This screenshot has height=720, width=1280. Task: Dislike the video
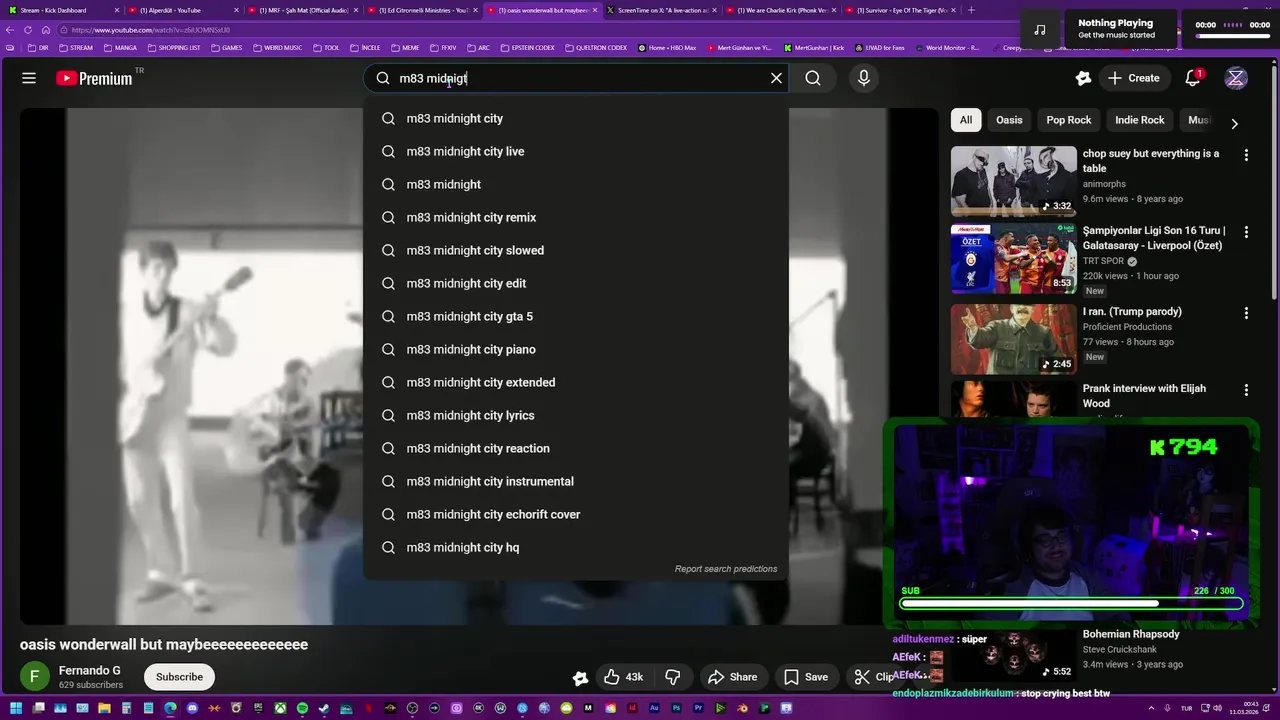click(673, 677)
